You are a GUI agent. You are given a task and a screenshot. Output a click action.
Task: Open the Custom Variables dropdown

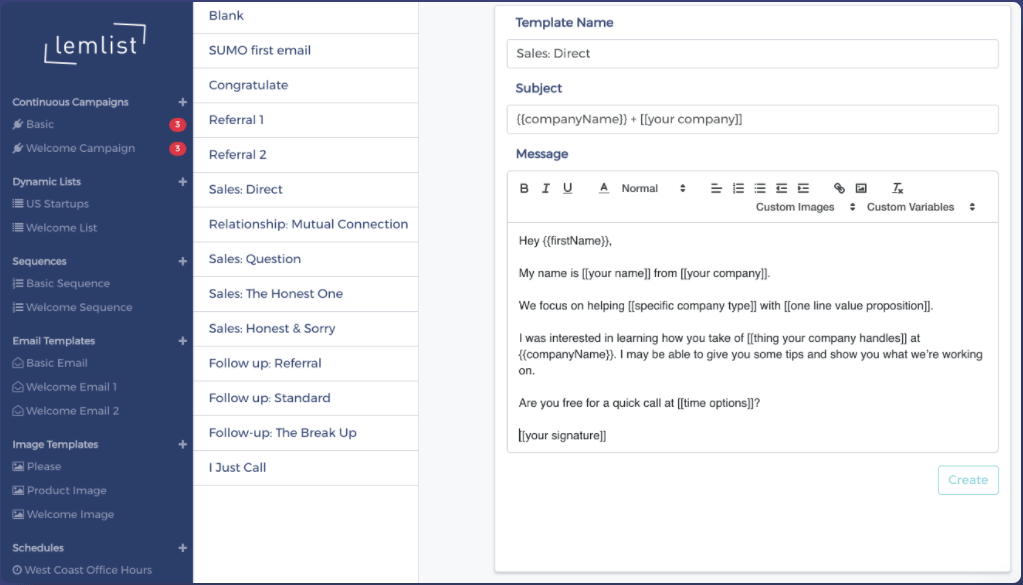point(911,207)
